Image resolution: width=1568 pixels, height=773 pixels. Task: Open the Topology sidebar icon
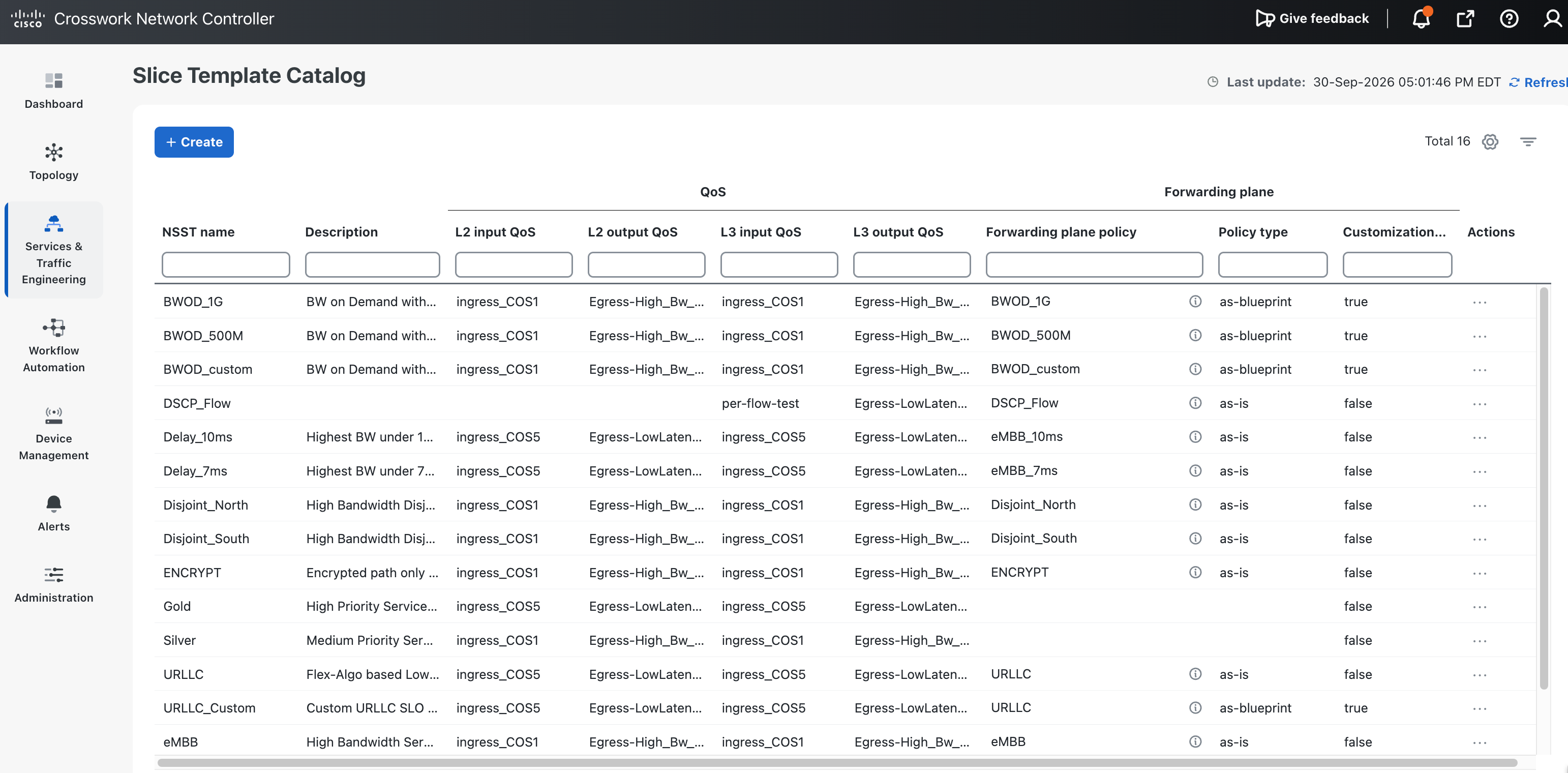[x=53, y=152]
